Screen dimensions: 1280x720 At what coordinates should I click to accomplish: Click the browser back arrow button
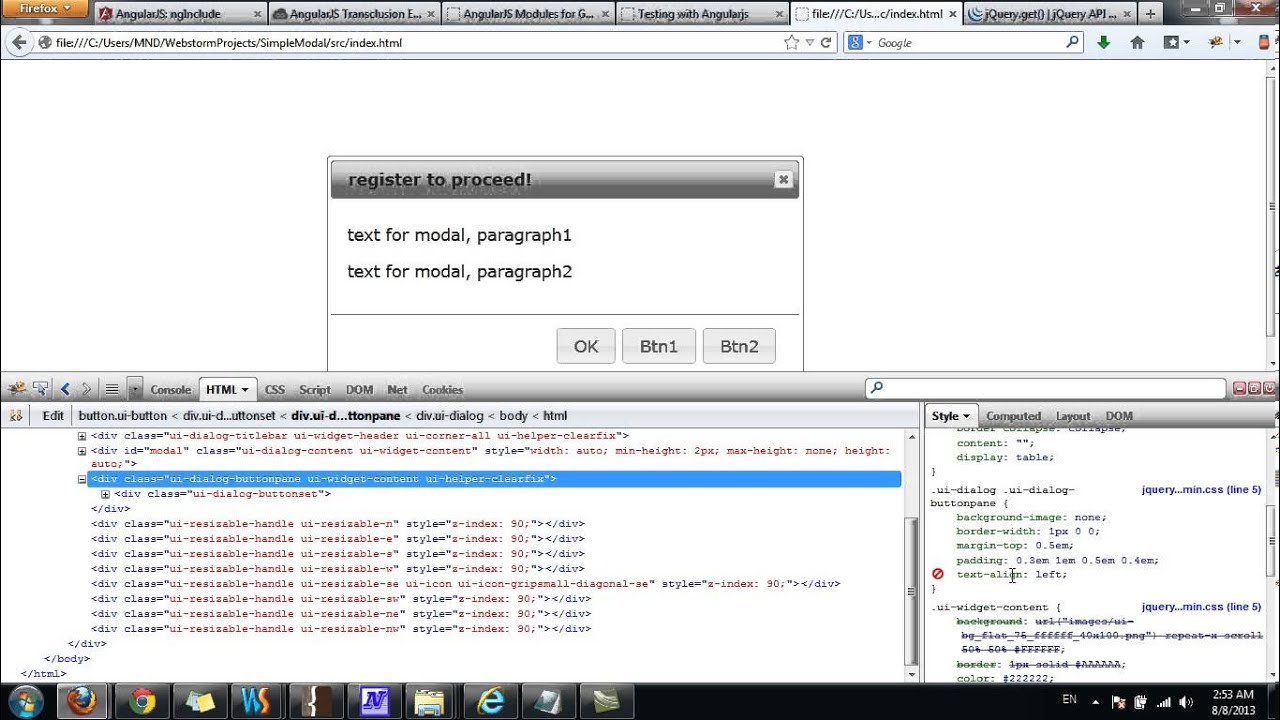(x=18, y=42)
